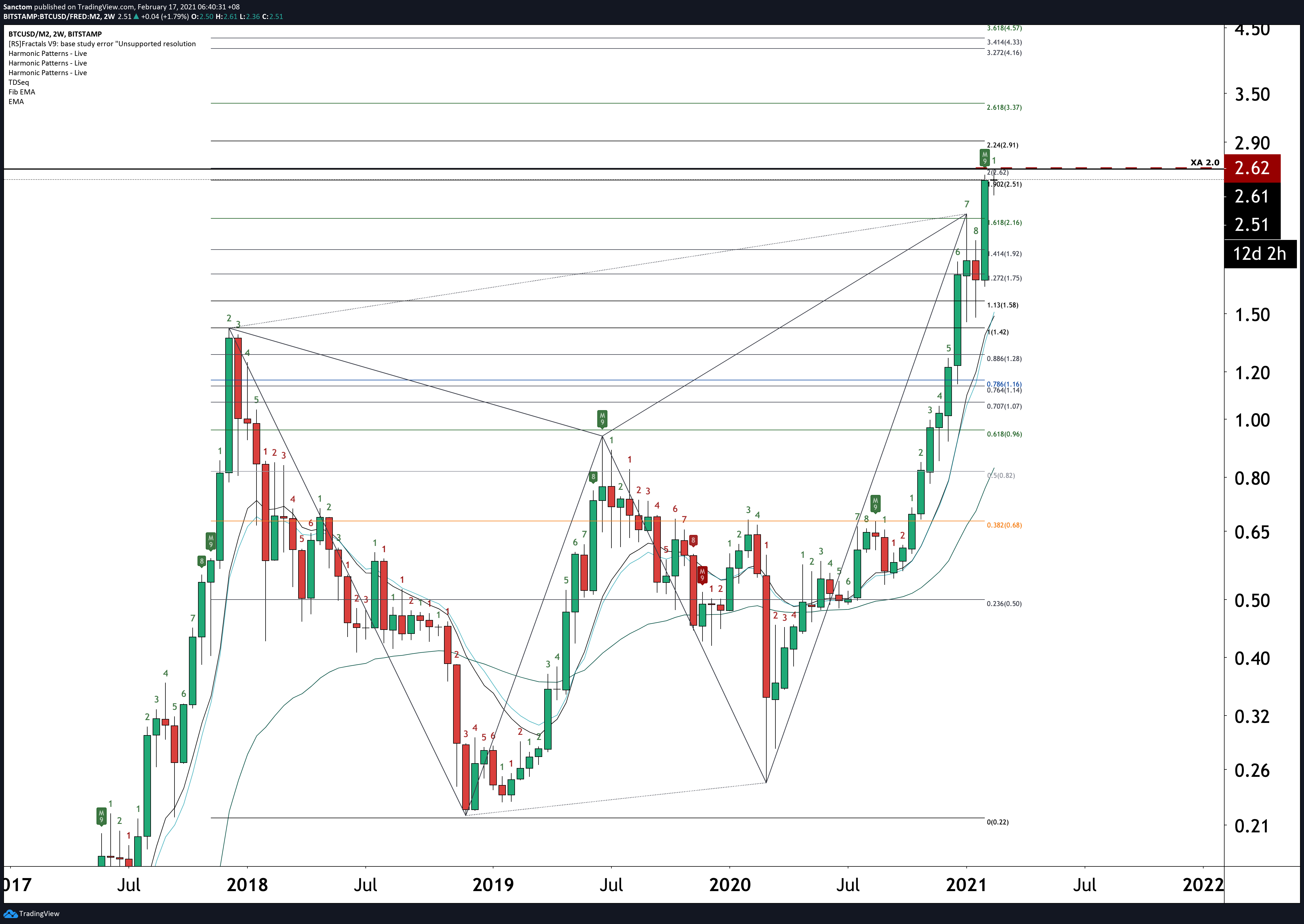Click the 3.50 price axis tick
The width and height of the screenshot is (1304, 924).
coord(1252,94)
